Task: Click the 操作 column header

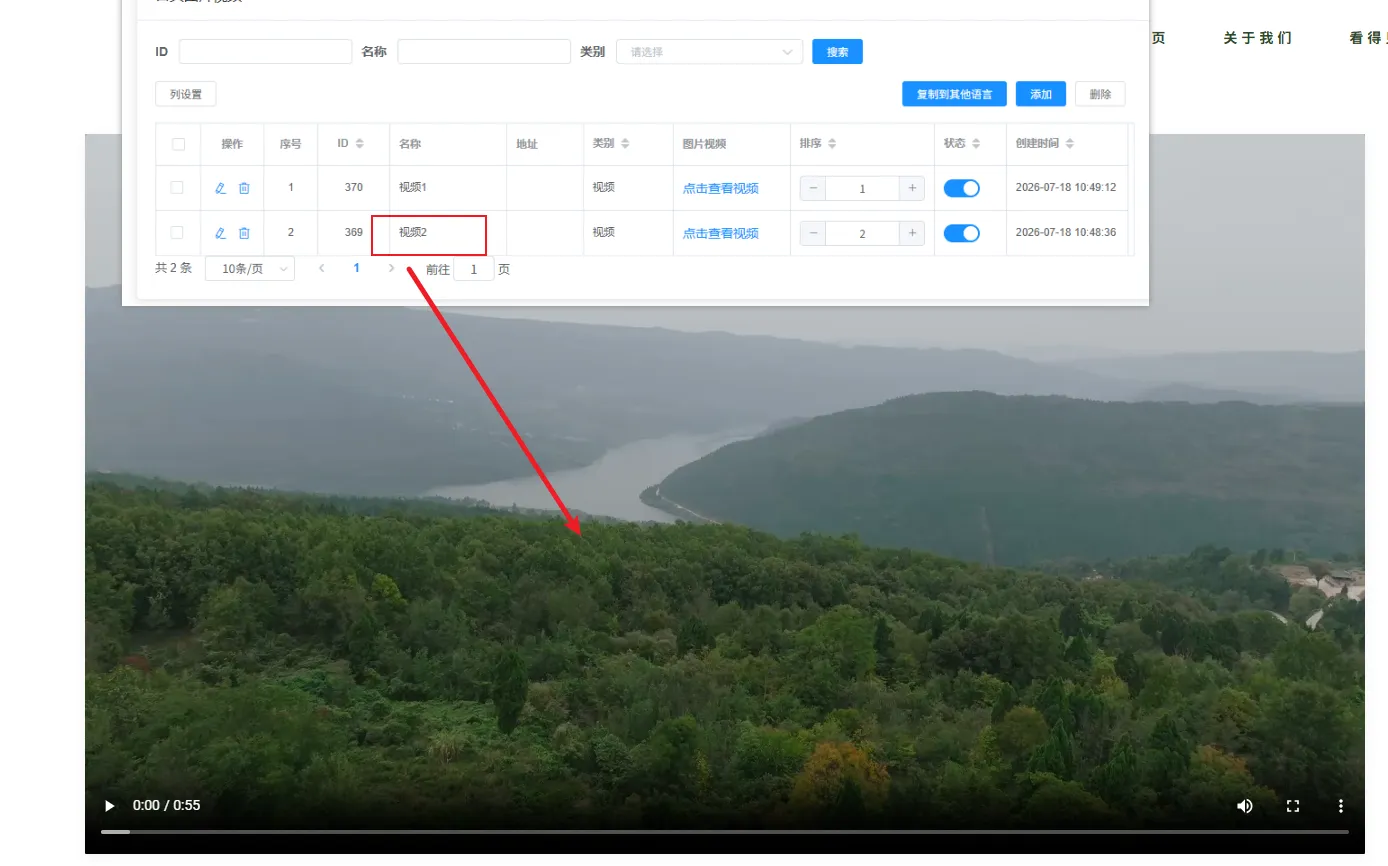Action: pyautogui.click(x=232, y=144)
